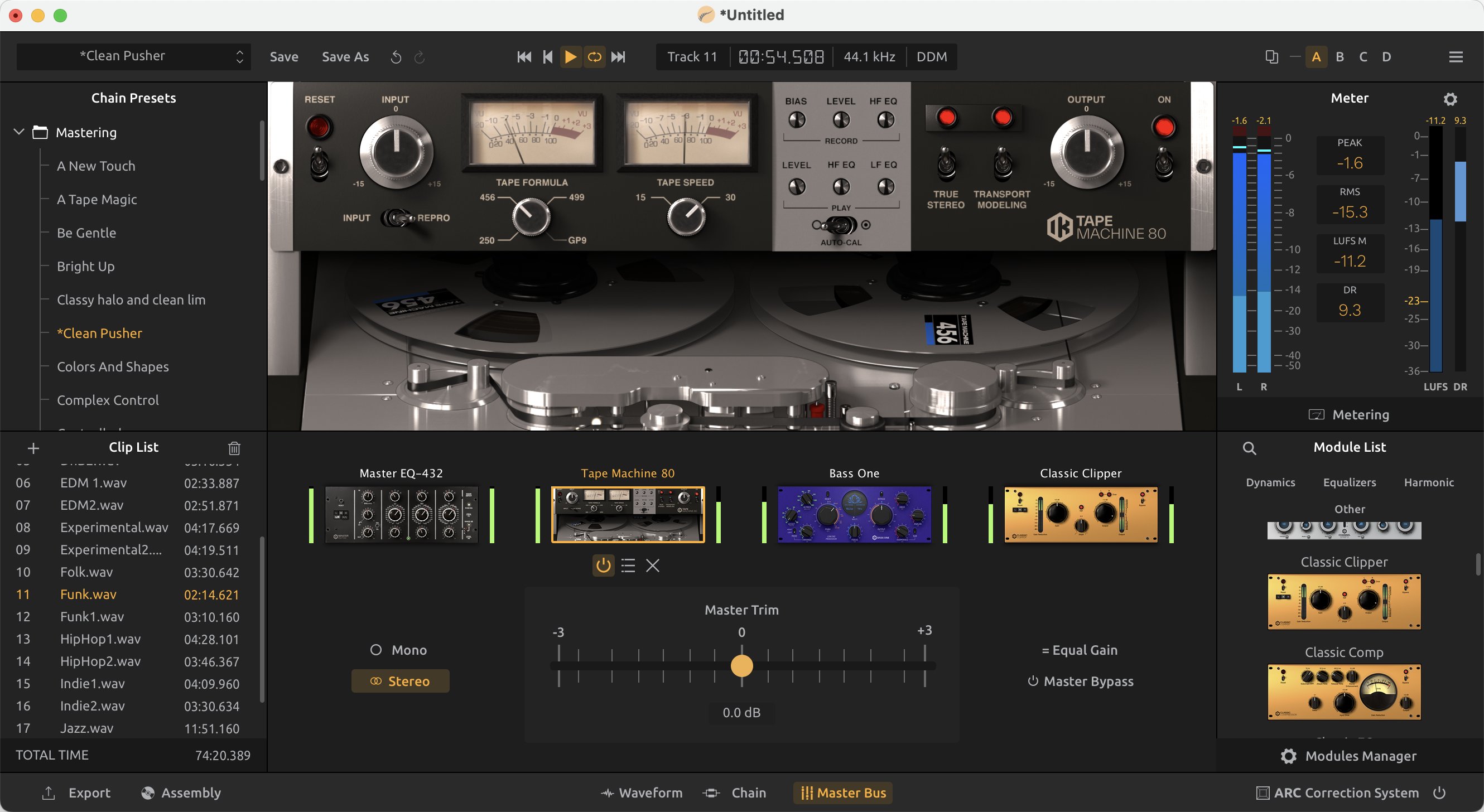
Task: Add a new clip with the plus icon
Action: click(33, 447)
